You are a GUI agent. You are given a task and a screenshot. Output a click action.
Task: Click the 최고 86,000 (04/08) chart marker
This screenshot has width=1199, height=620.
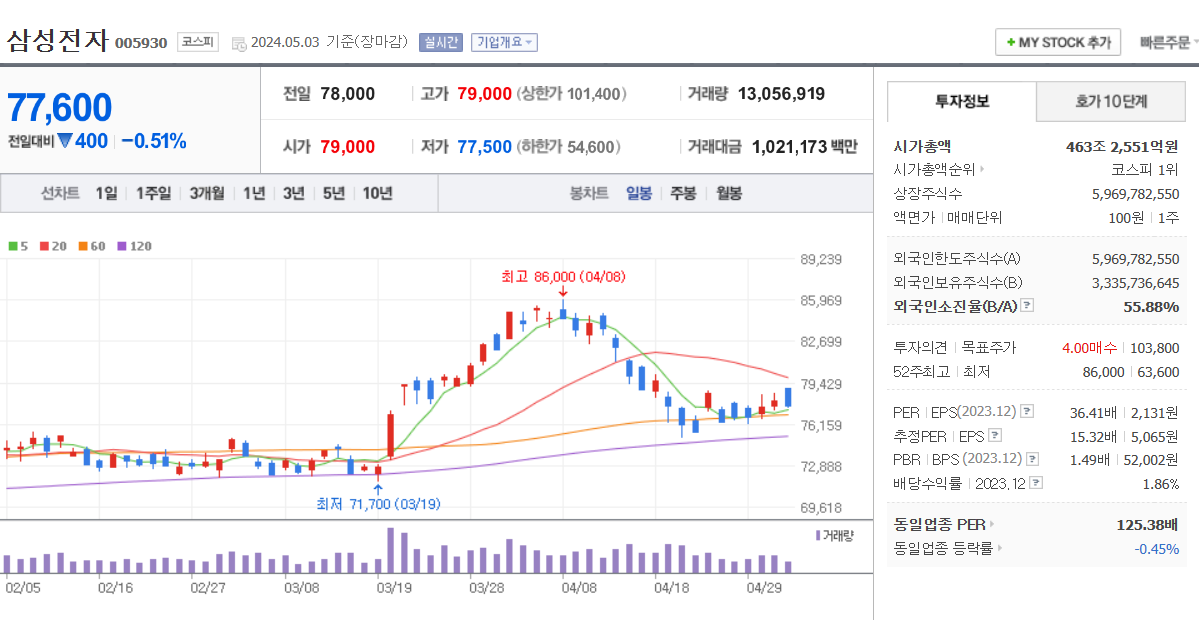pos(563,277)
